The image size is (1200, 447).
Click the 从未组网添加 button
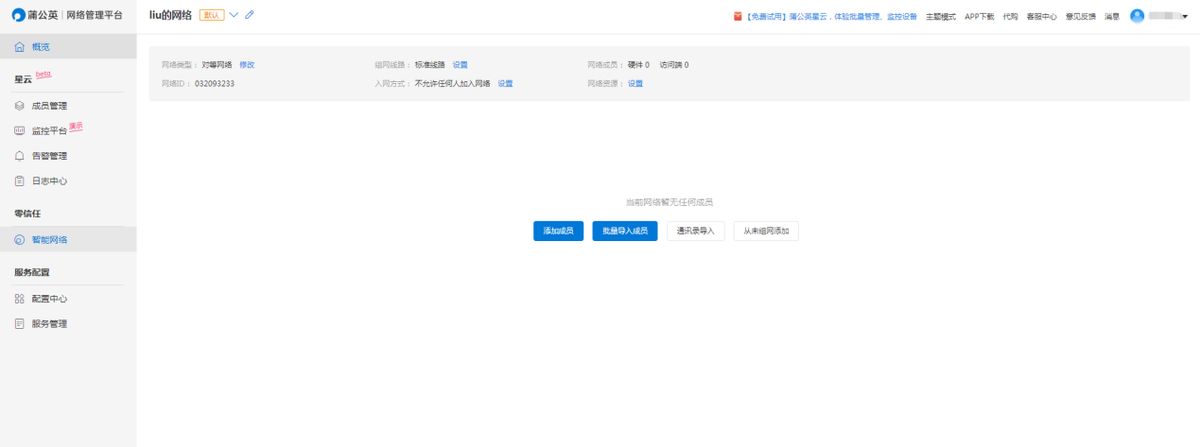pos(766,231)
